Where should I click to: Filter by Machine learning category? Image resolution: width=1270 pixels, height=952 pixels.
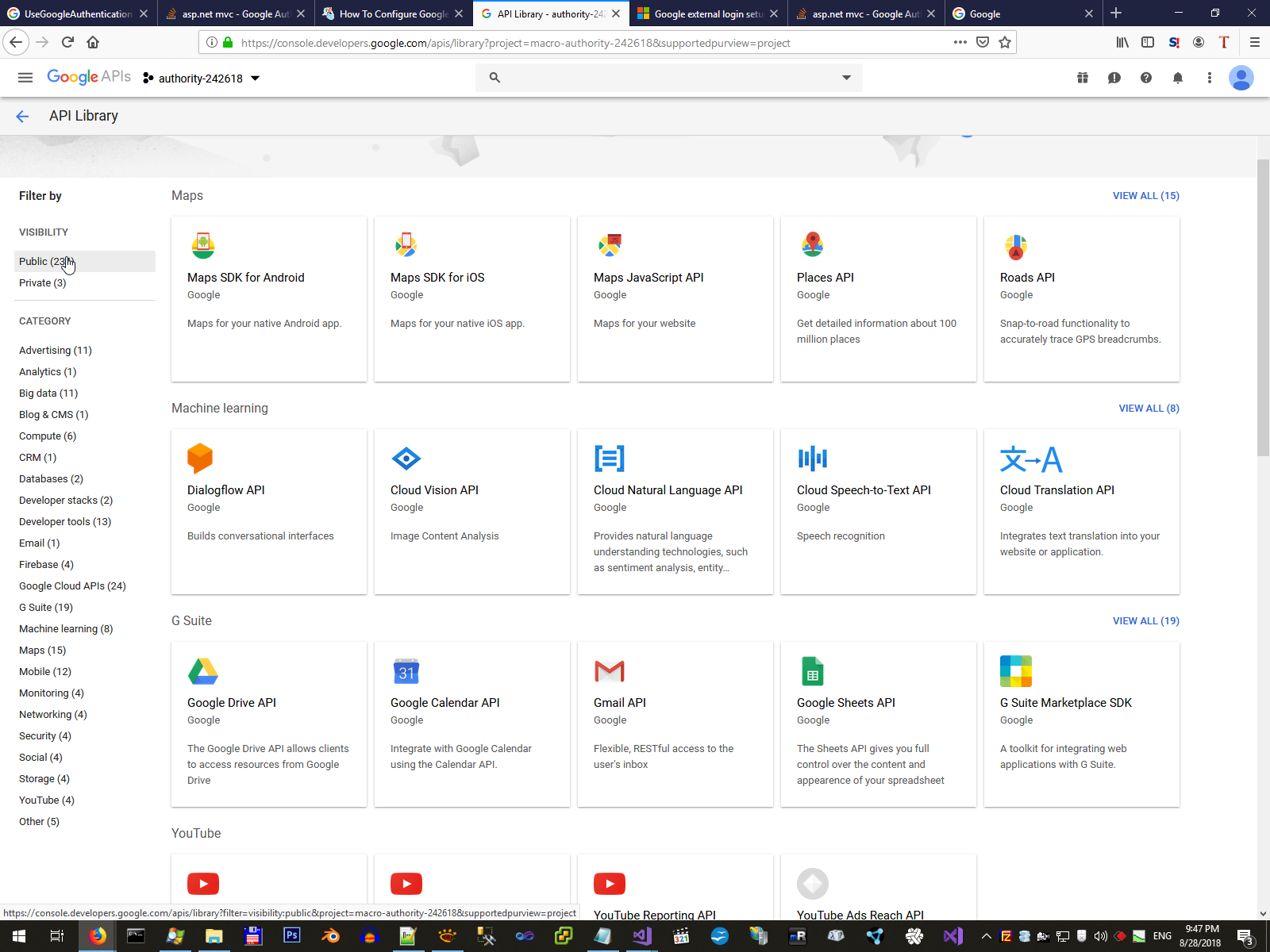[x=66, y=629]
